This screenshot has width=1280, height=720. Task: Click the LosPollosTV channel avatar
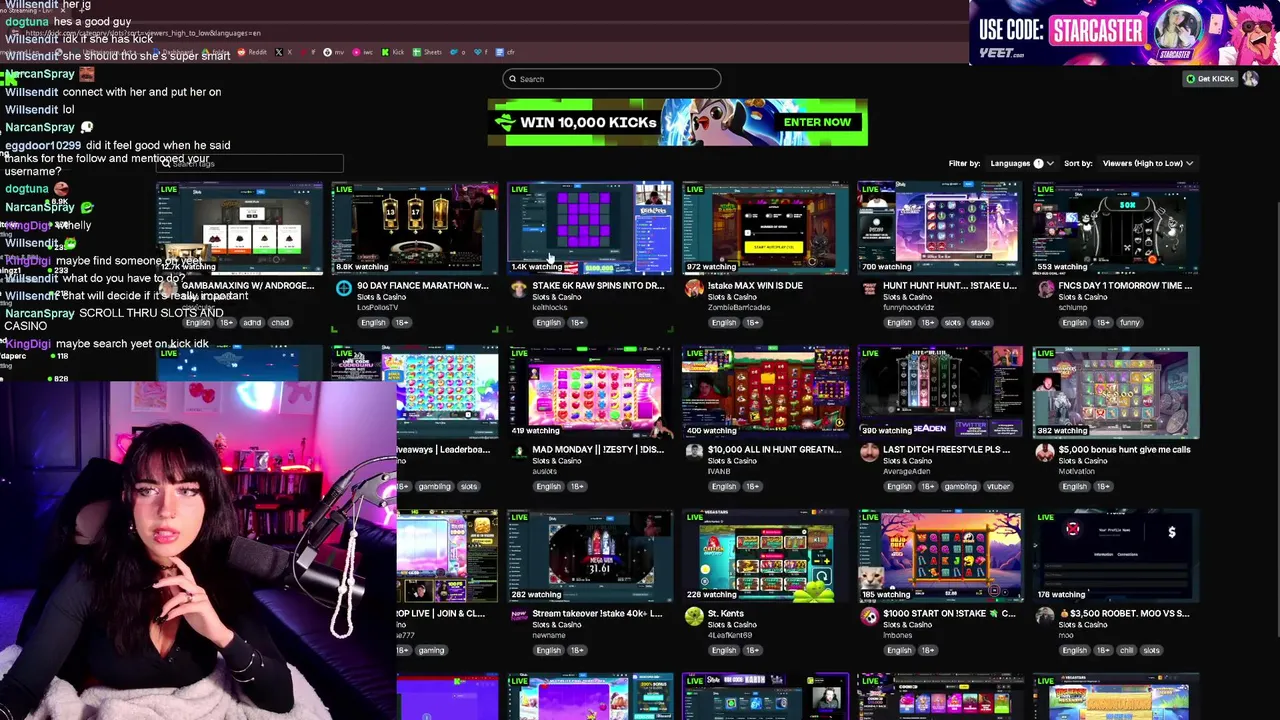click(x=343, y=289)
